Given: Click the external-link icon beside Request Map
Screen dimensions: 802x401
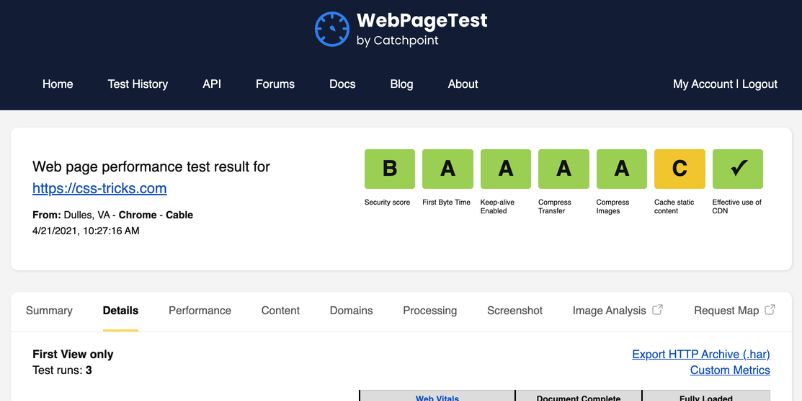Looking at the screenshot, I should [x=770, y=310].
